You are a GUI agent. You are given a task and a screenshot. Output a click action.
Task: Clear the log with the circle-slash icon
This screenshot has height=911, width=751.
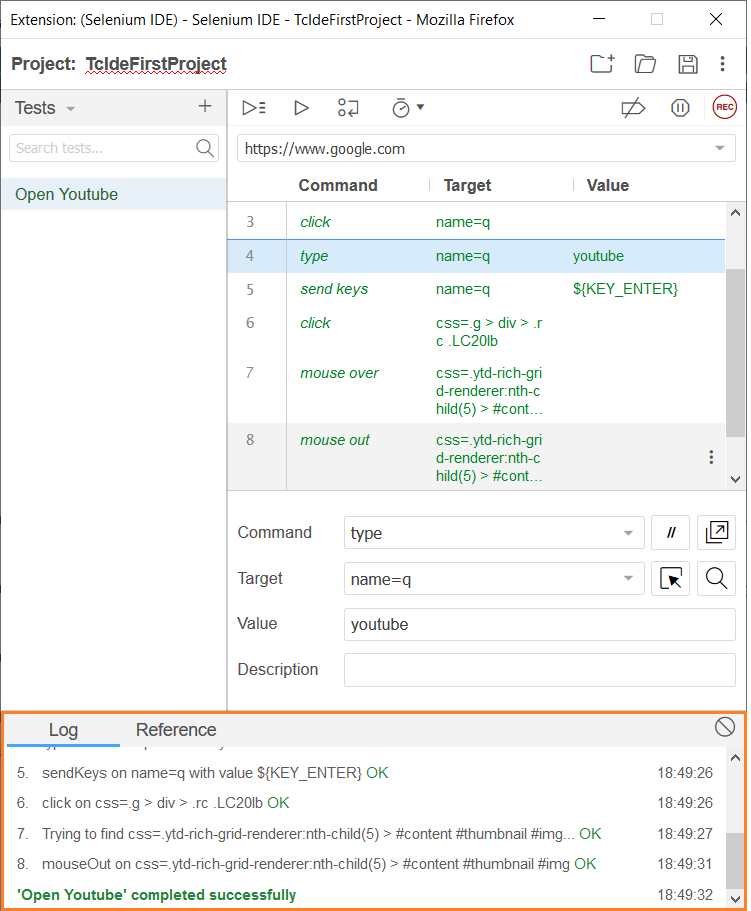725,727
